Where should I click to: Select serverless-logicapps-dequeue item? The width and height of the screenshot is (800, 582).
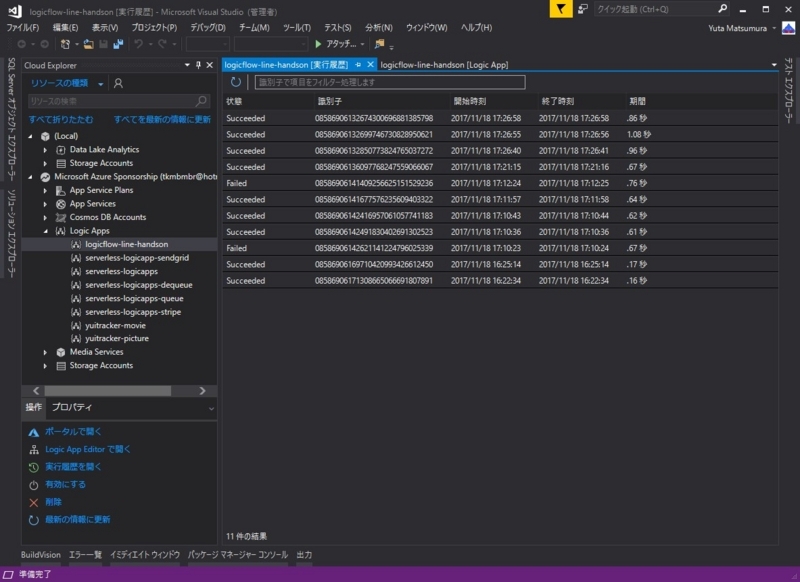138,285
